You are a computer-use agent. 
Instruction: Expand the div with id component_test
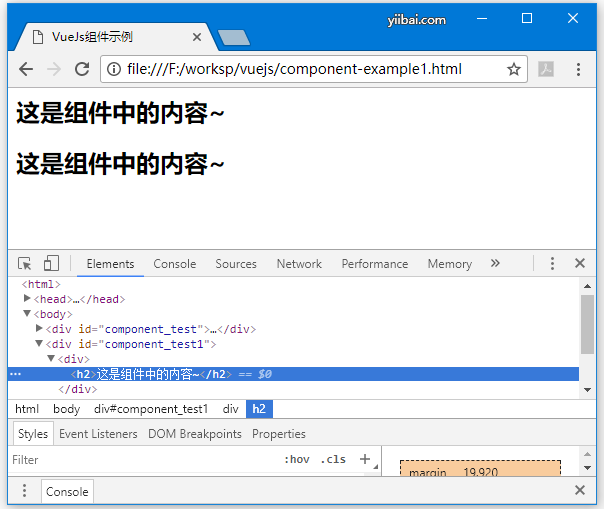[x=40, y=329]
